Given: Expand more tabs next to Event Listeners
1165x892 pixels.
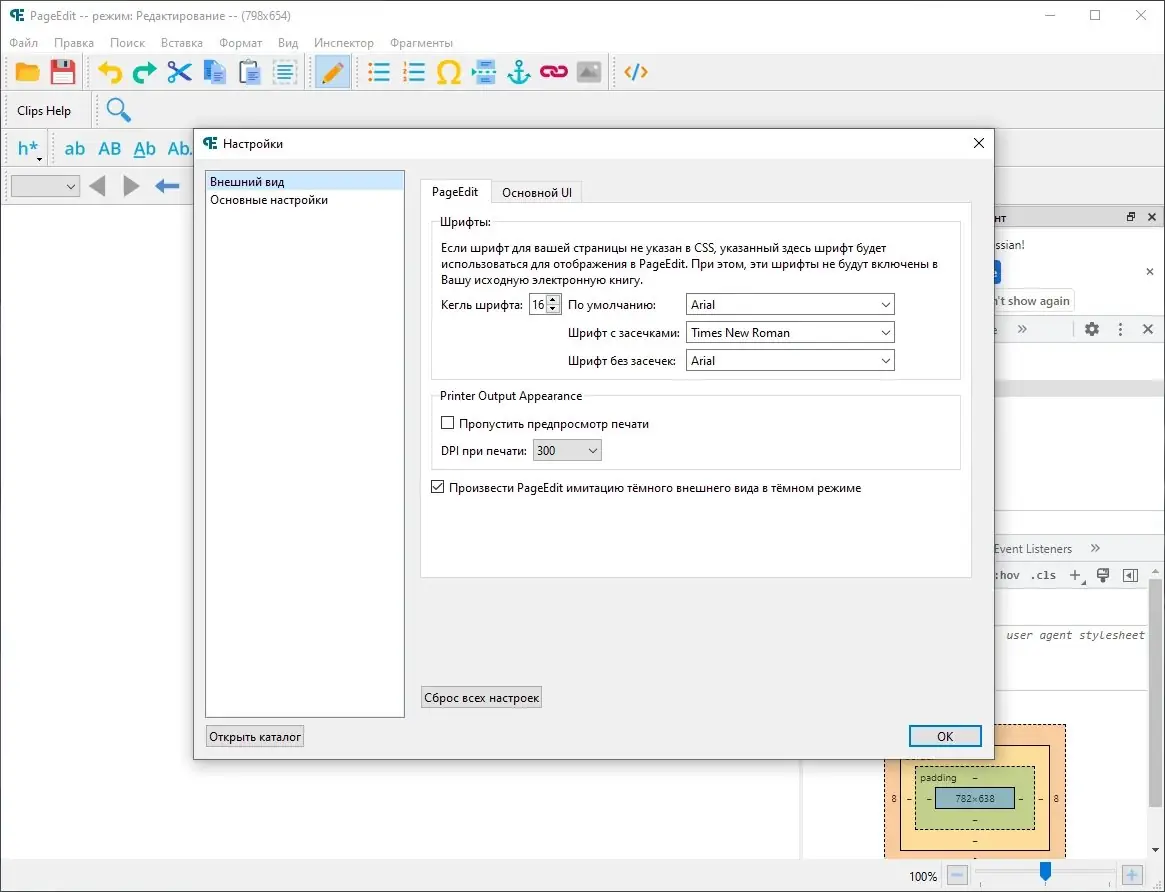Looking at the screenshot, I should 1095,548.
